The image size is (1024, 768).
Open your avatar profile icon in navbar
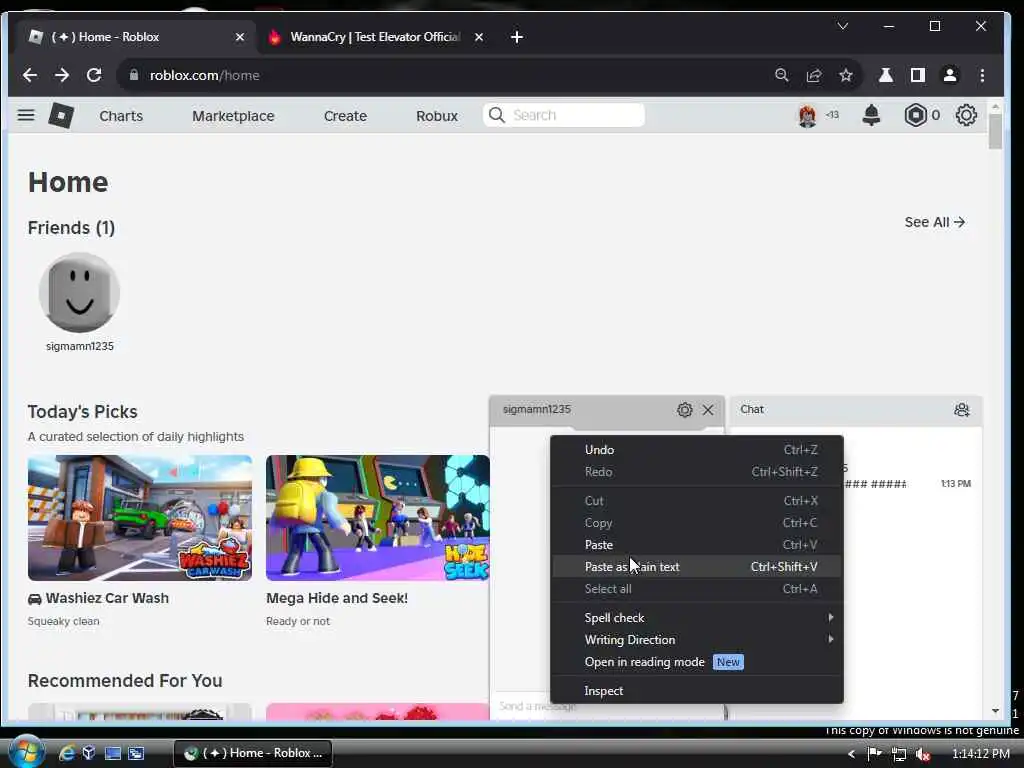(x=807, y=116)
